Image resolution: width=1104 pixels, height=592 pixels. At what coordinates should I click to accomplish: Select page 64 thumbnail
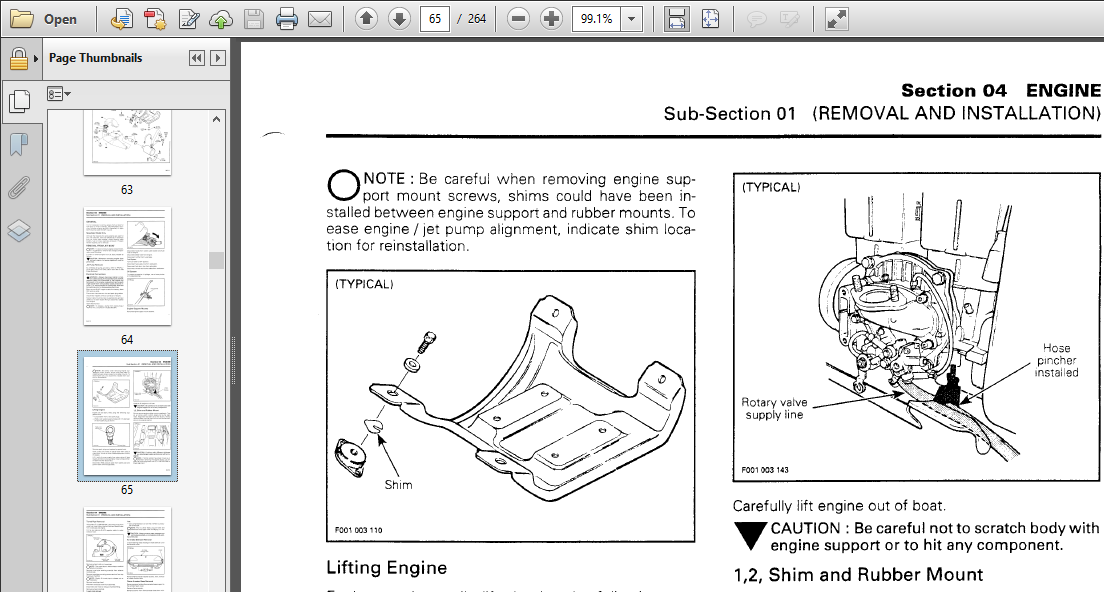(127, 266)
